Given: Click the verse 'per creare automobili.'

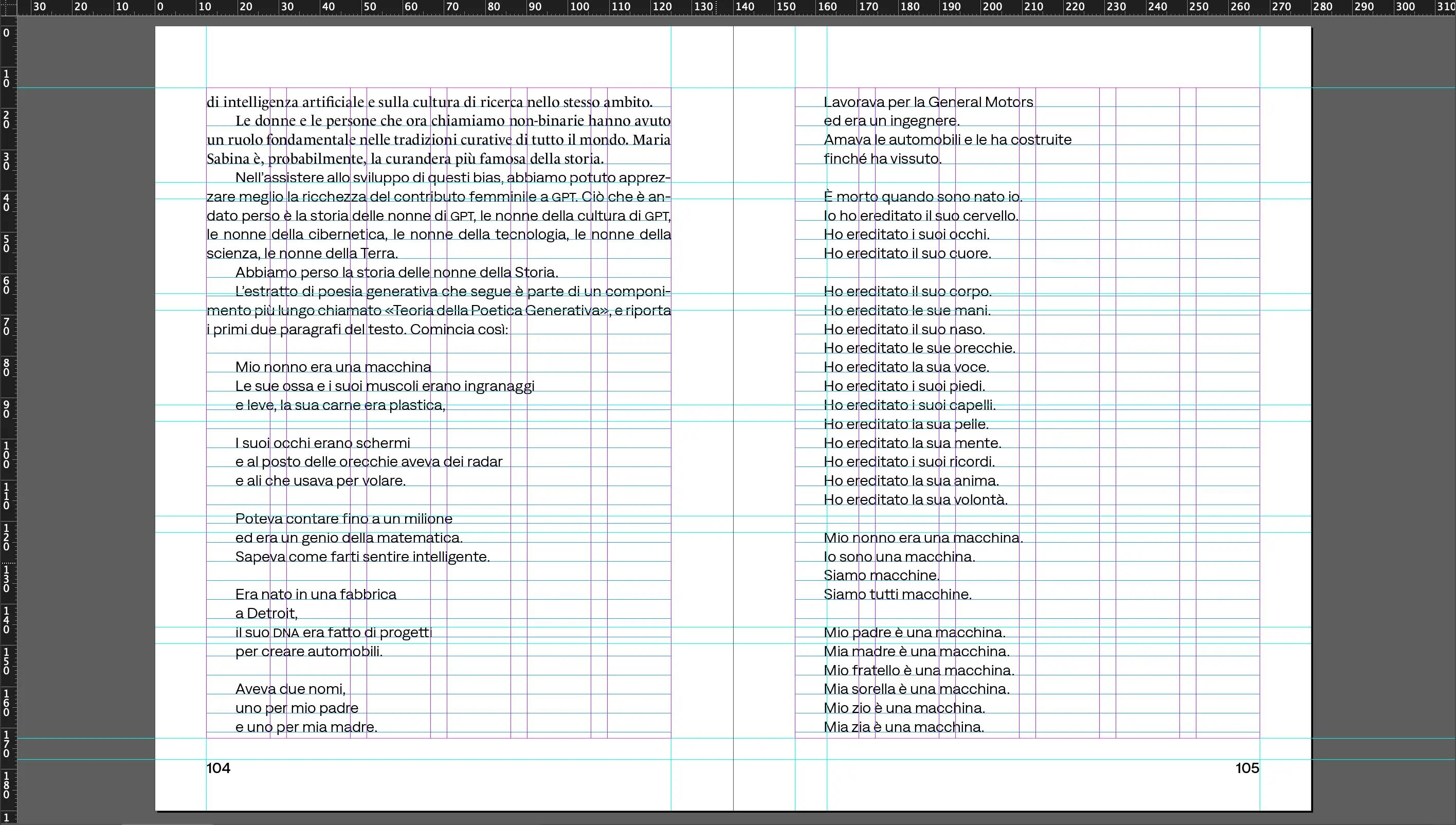Looking at the screenshot, I should tap(309, 651).
